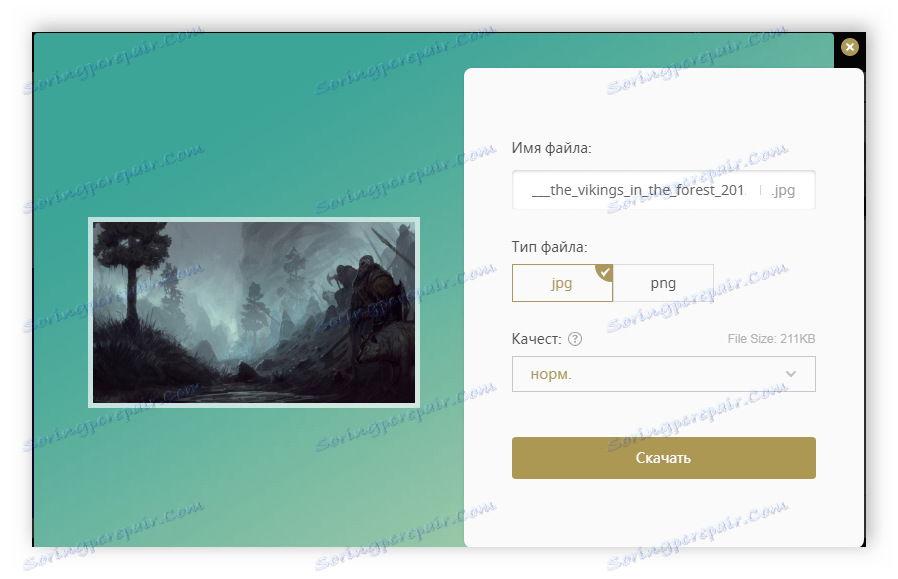Edit the file name input field
This screenshot has width=898, height=579.
(663, 190)
